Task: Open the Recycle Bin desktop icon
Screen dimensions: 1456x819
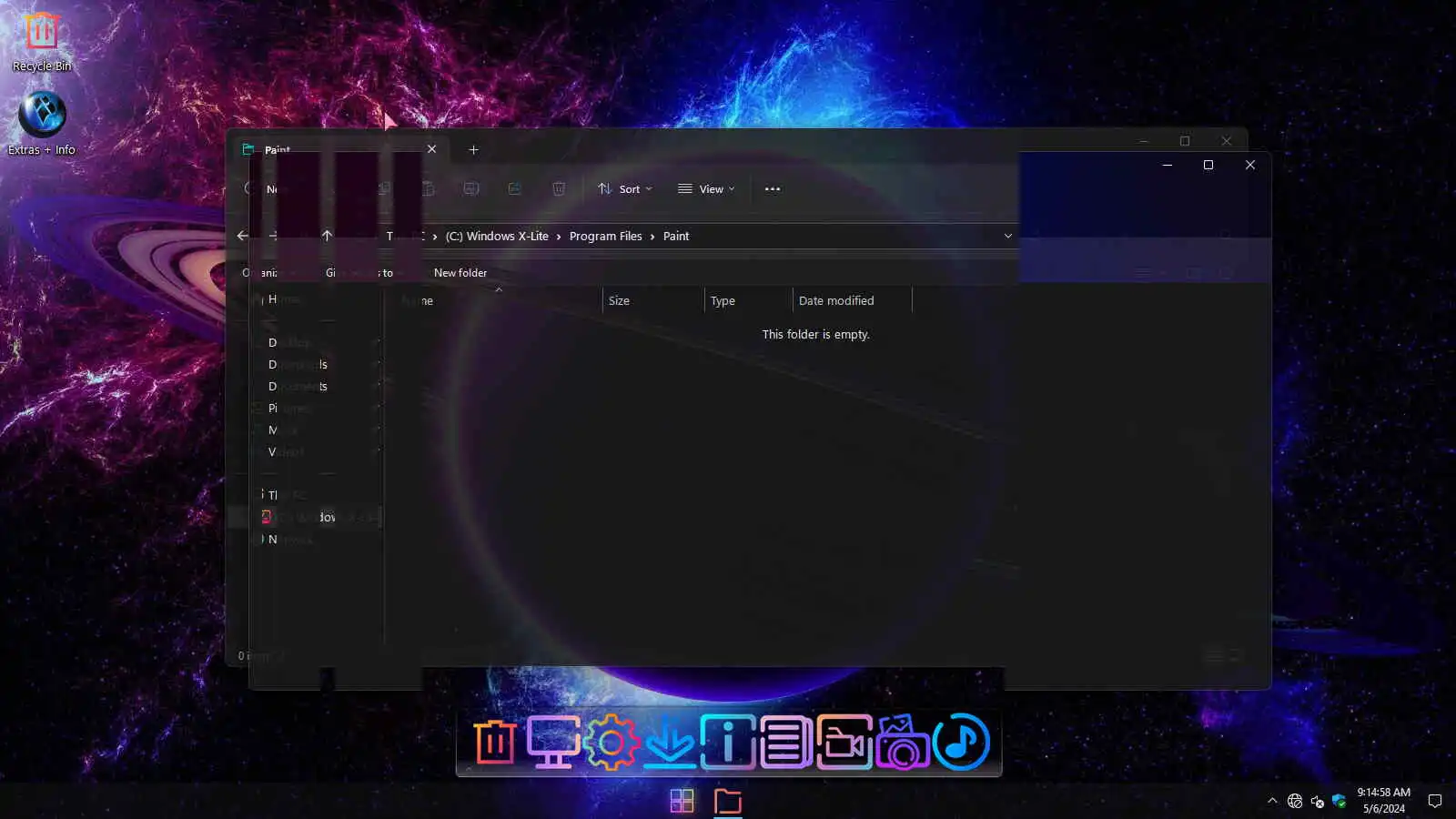Action: [41, 41]
